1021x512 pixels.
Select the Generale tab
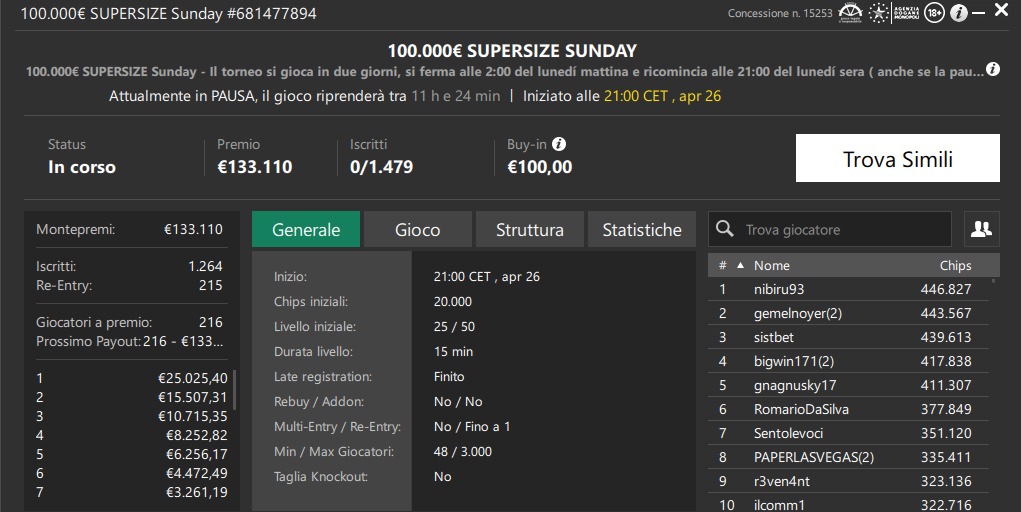pyautogui.click(x=306, y=229)
